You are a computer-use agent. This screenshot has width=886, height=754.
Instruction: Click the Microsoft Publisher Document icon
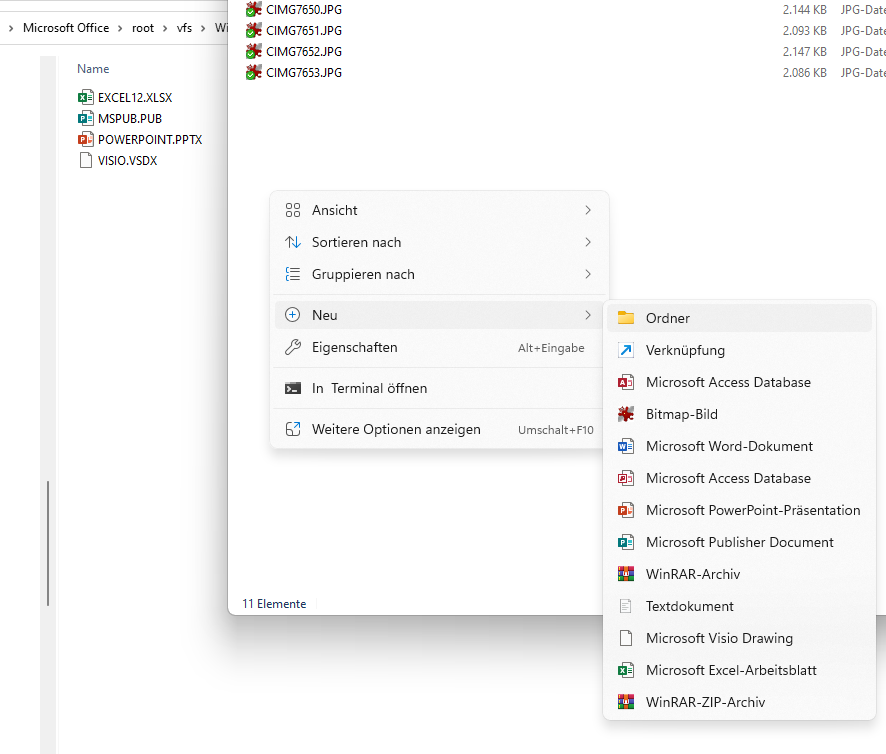click(626, 542)
